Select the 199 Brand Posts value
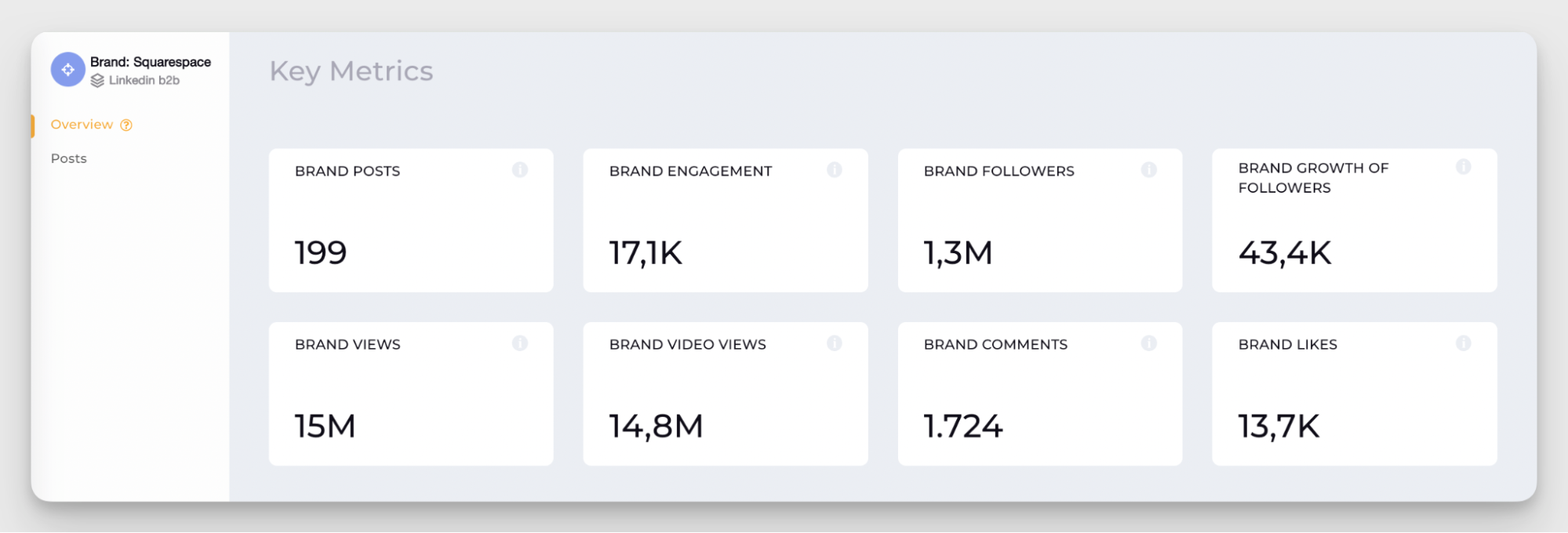This screenshot has width=1568, height=533. click(x=321, y=253)
